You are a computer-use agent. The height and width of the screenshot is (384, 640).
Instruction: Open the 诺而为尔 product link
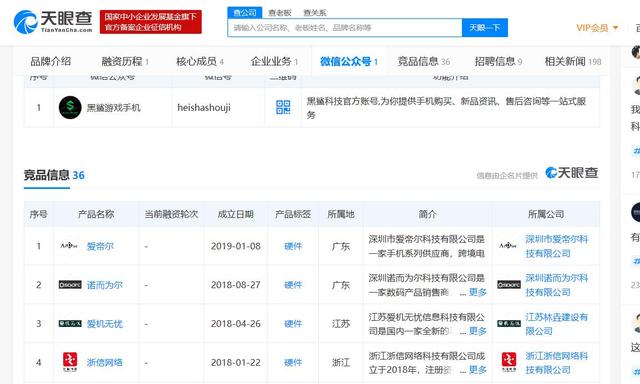104,285
